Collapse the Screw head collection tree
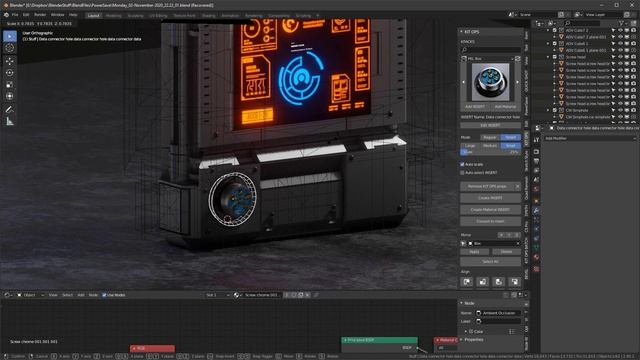640x360 pixels. [549, 57]
